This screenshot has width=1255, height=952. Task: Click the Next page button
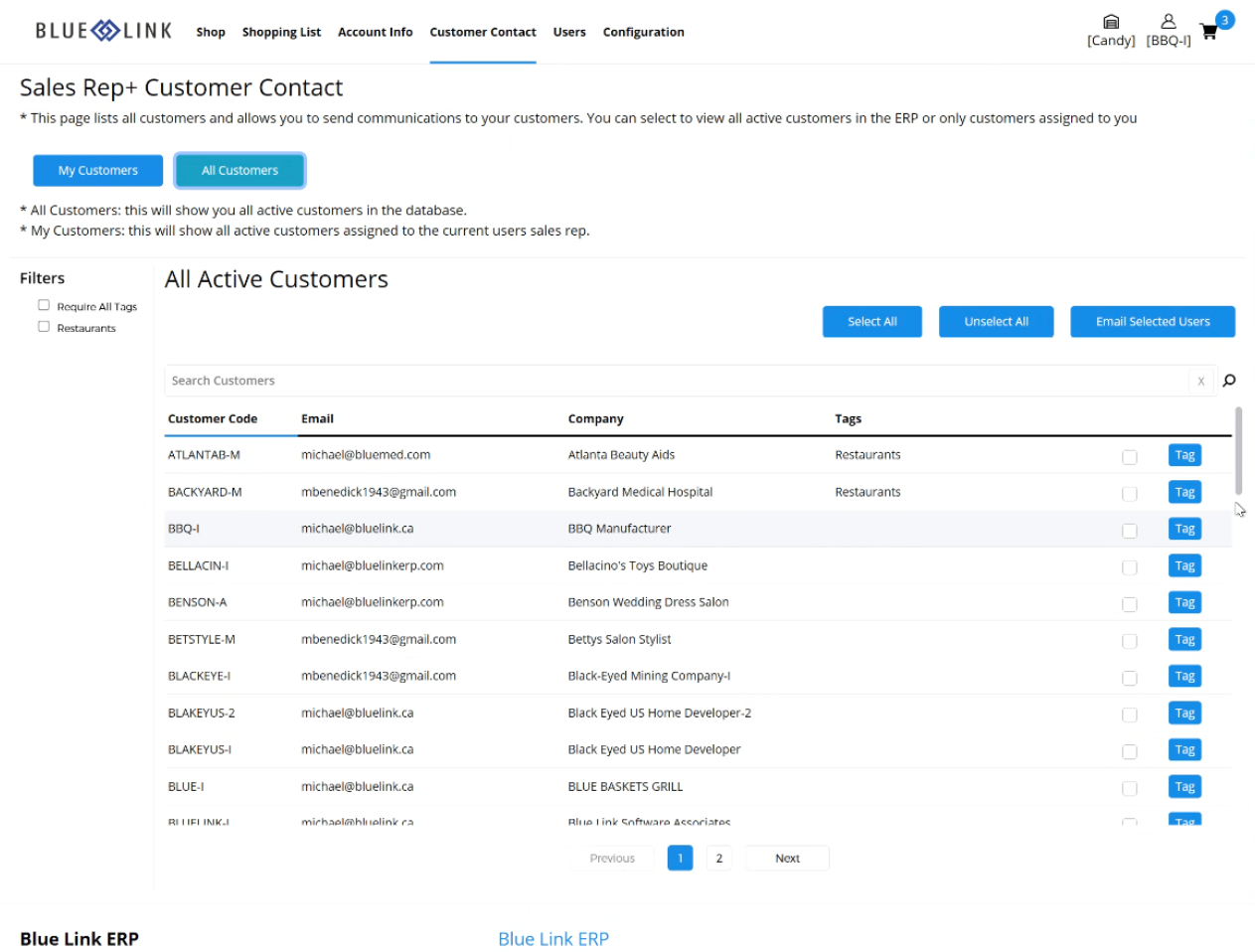[787, 858]
